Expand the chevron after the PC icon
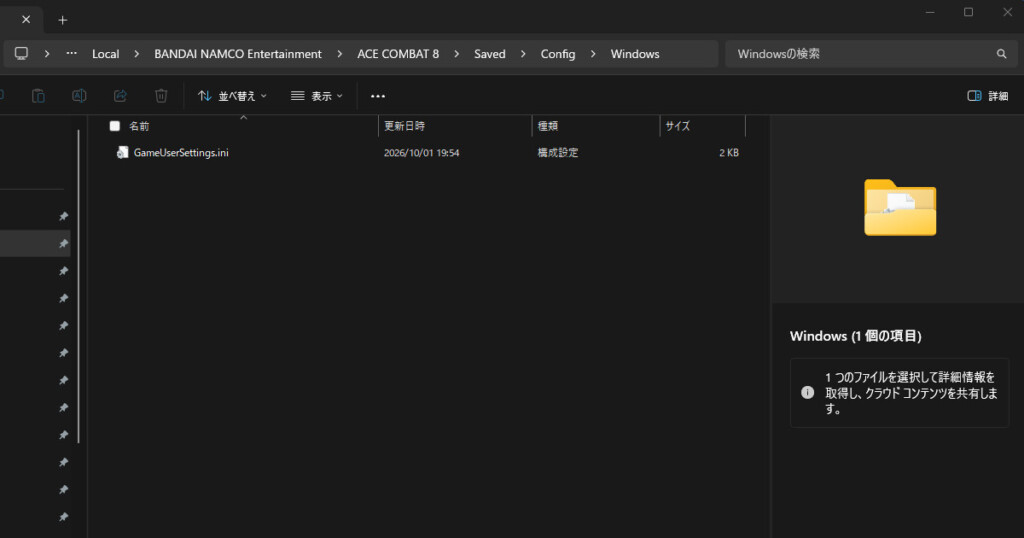The image size is (1024, 538). coord(47,54)
